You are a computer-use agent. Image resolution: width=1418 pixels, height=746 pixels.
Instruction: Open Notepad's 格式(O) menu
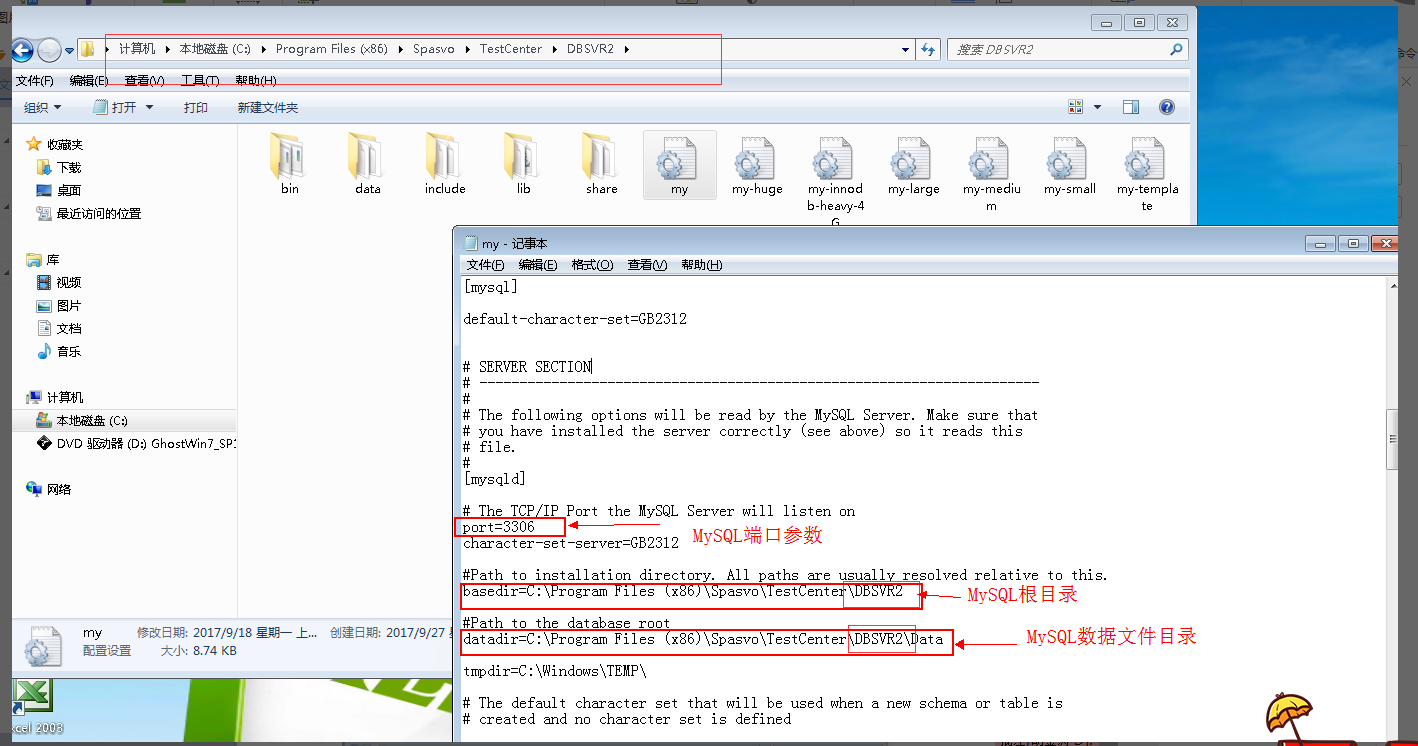pos(591,265)
